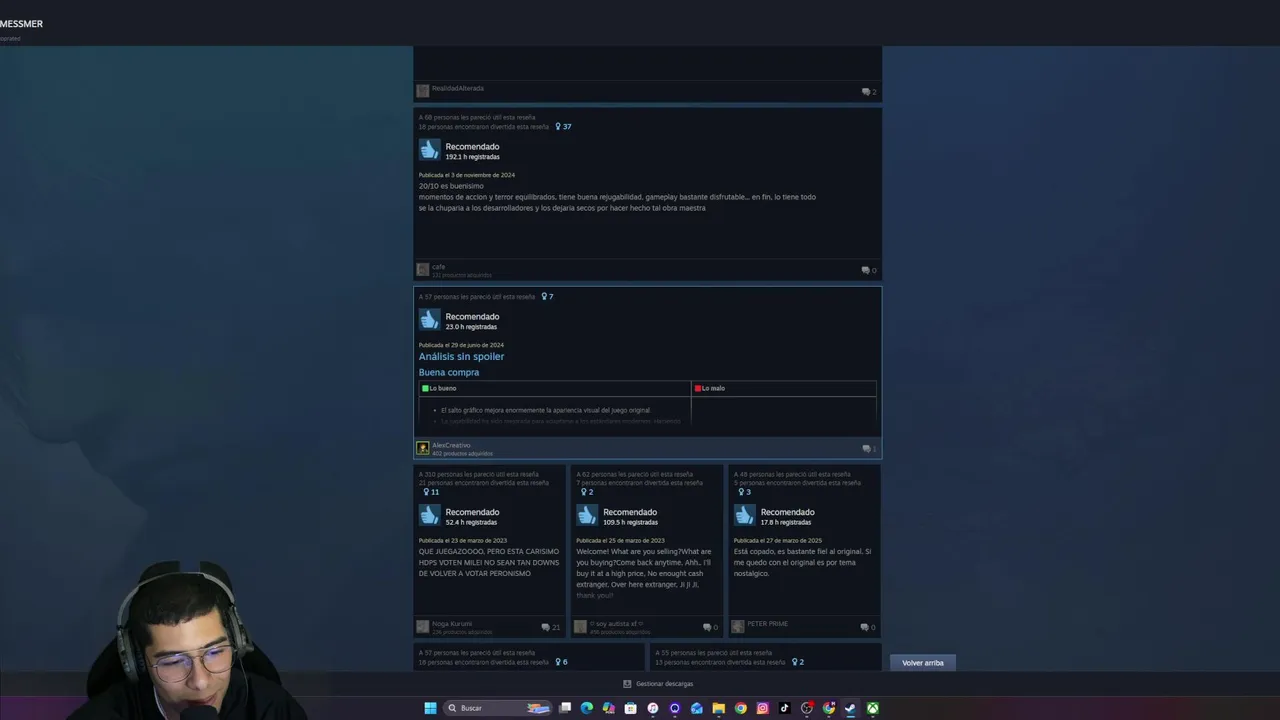Click award badge showing 11
This screenshot has height=720, width=1280.
click(x=431, y=492)
